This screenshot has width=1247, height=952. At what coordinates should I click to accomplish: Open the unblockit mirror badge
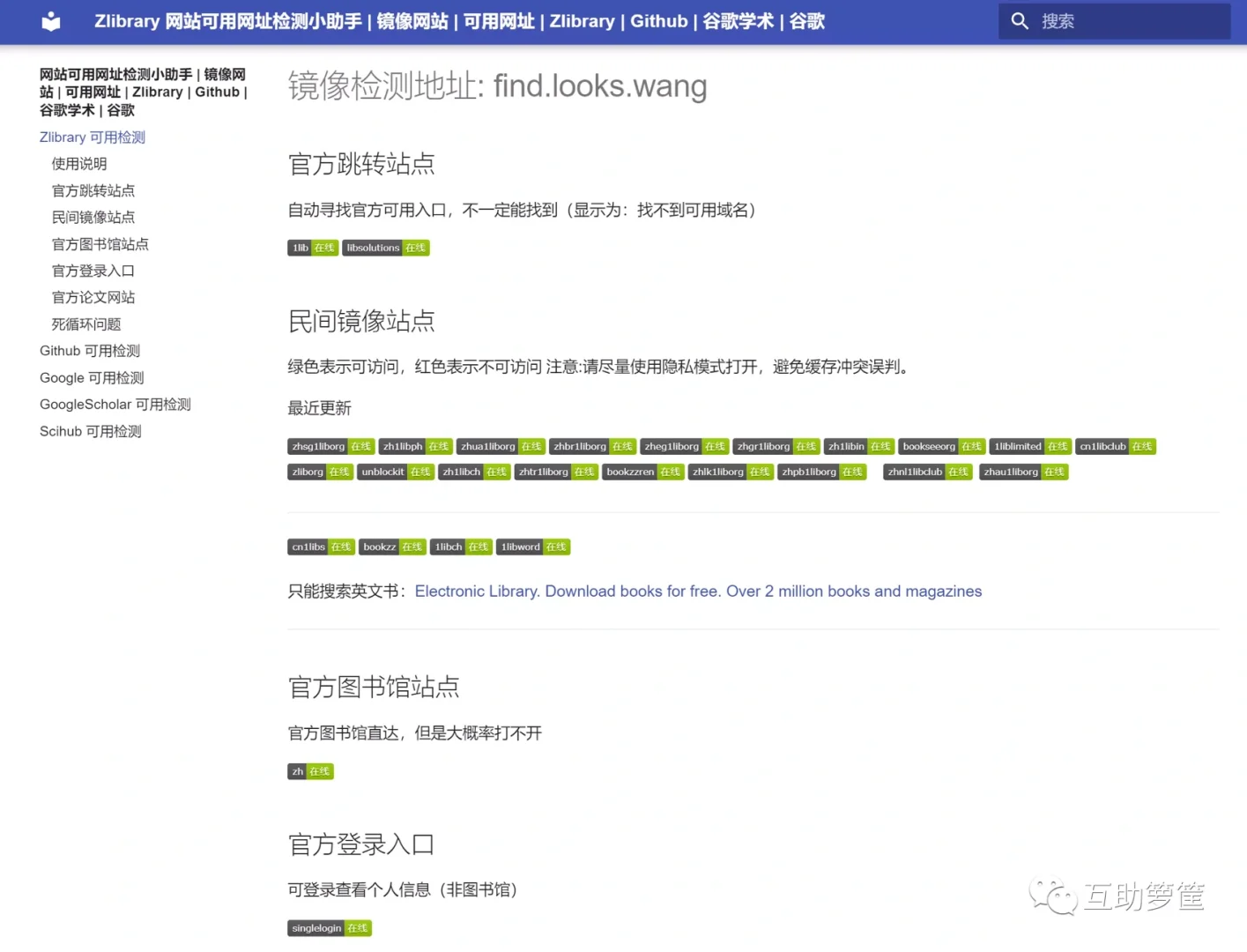[396, 472]
